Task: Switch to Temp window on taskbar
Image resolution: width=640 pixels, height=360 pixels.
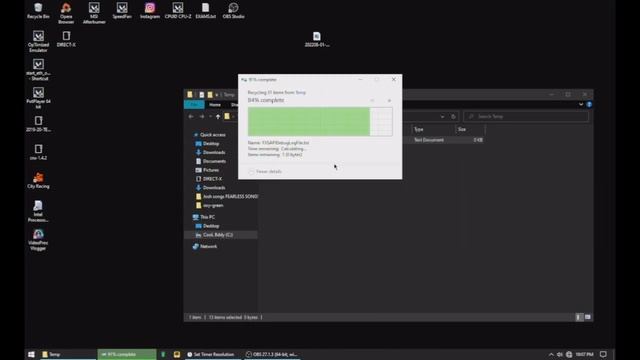Action: pyautogui.click(x=68, y=354)
